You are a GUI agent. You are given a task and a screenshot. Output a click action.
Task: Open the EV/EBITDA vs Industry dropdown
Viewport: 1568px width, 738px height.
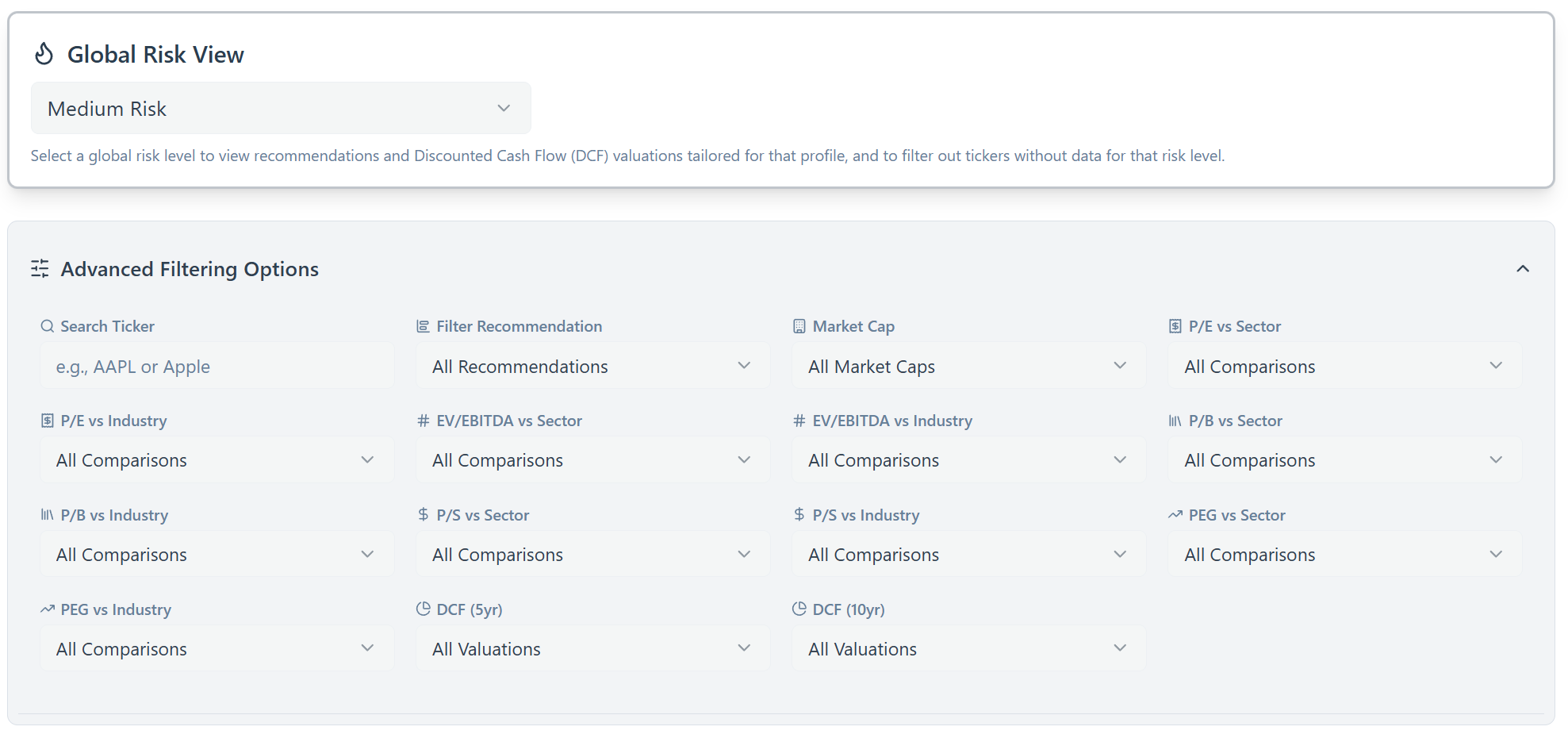click(x=968, y=460)
